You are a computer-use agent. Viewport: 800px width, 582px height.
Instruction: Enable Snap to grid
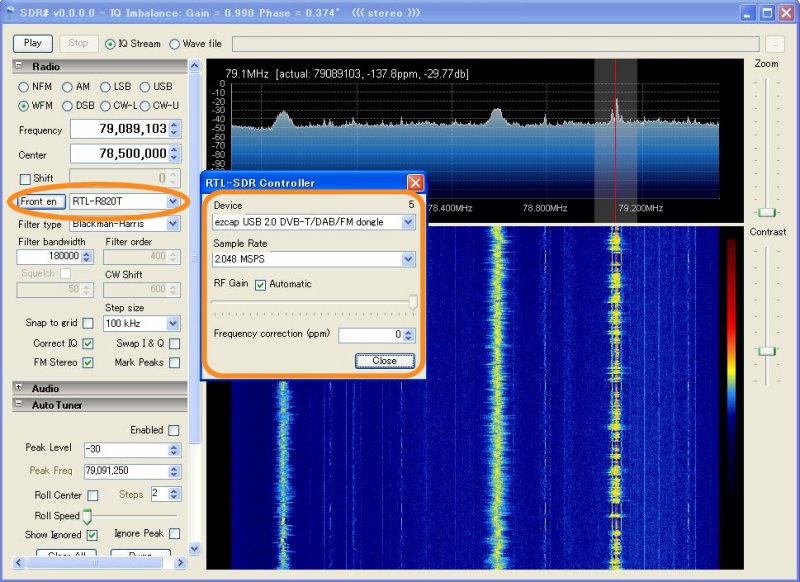point(86,323)
